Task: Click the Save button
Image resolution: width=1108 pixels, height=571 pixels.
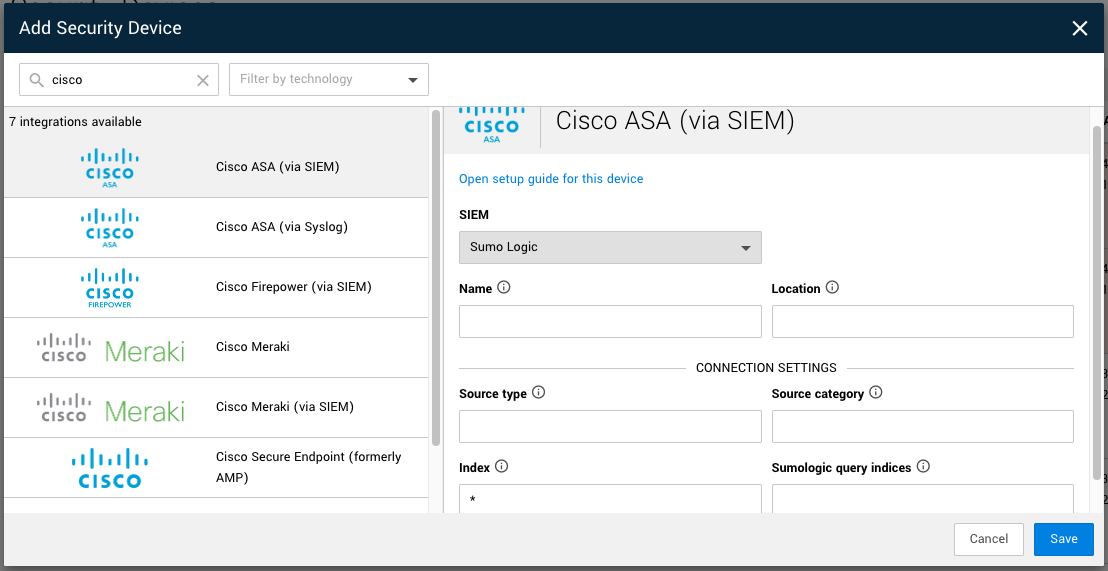Action: point(1063,539)
